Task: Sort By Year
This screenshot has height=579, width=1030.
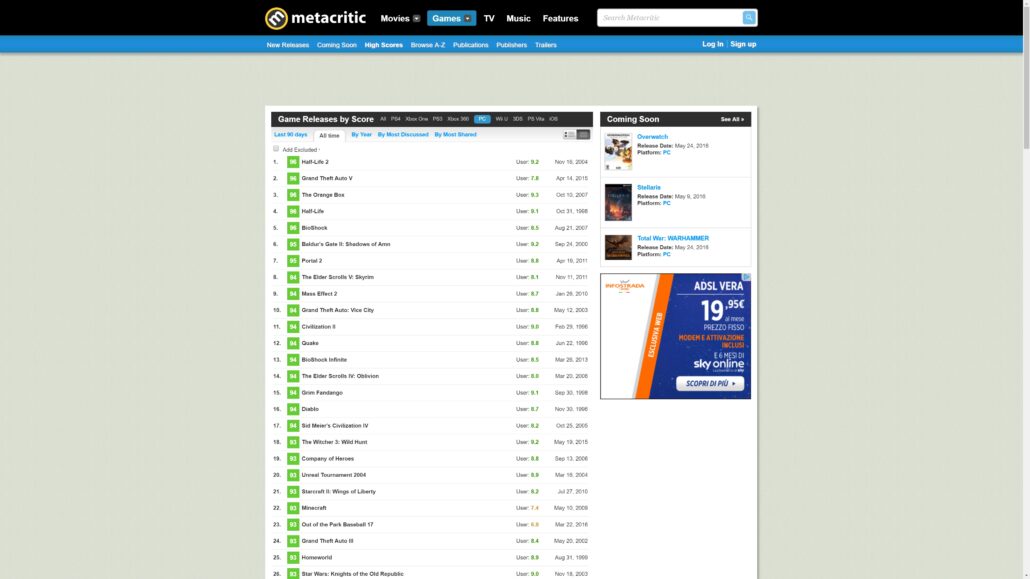Action: 361,134
